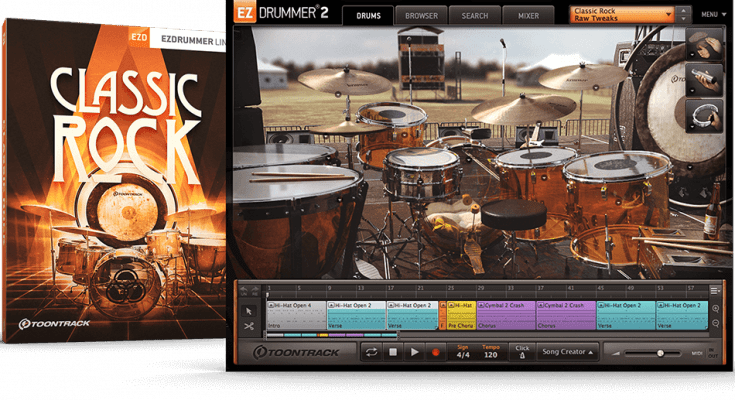The width and height of the screenshot is (735, 400).
Task: Select the arrow pointer tool in sequencer
Action: coord(248,309)
